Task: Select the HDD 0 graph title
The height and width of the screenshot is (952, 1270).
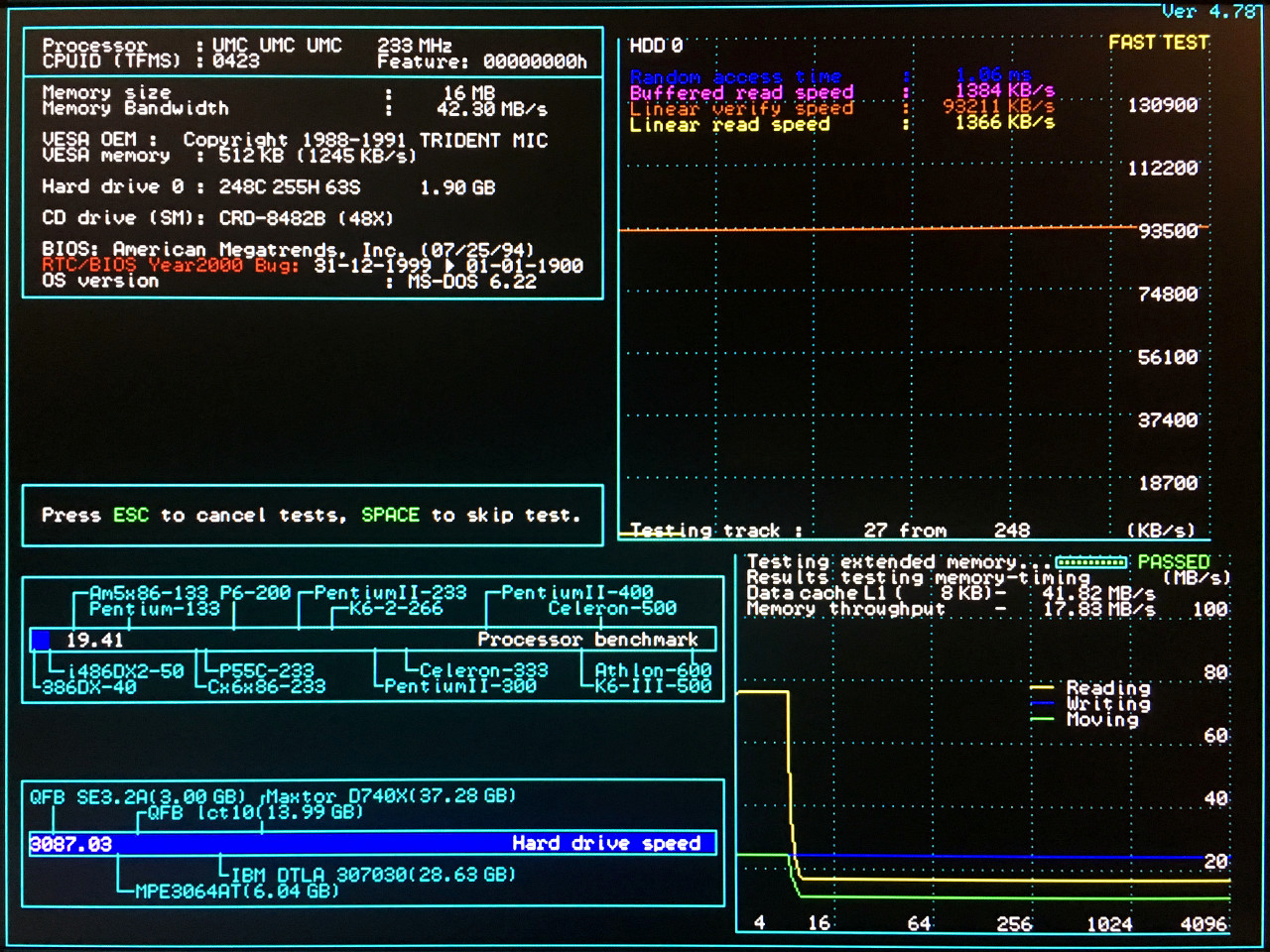Action: point(657,46)
